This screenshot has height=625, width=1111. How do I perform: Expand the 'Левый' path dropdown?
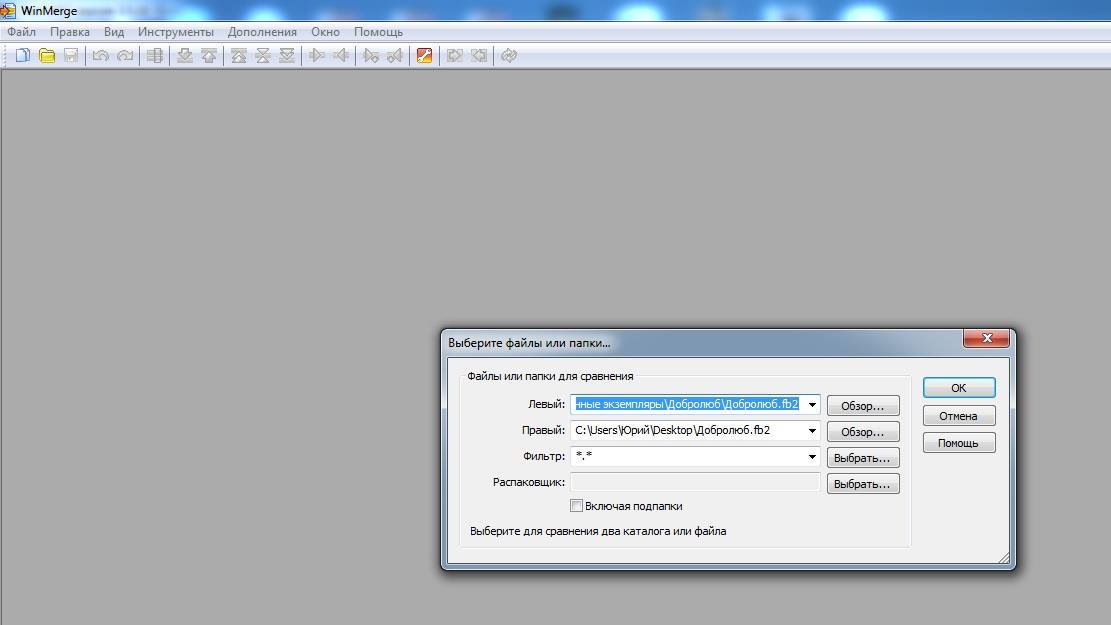click(812, 405)
